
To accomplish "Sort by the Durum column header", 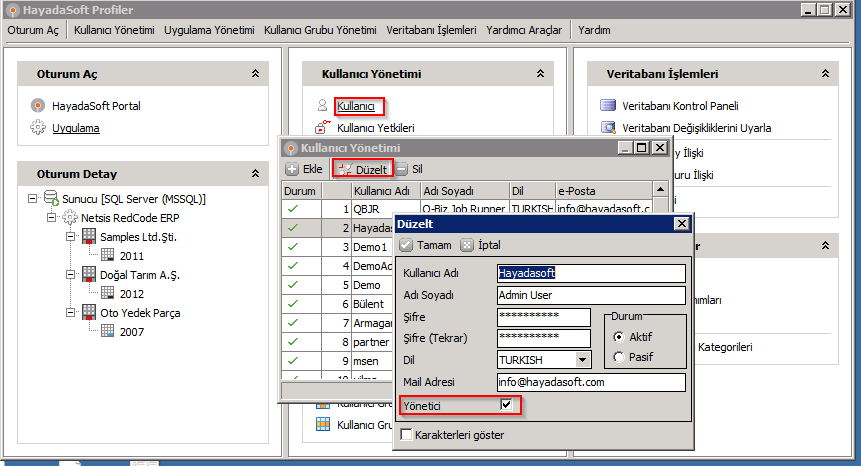I will pos(301,191).
